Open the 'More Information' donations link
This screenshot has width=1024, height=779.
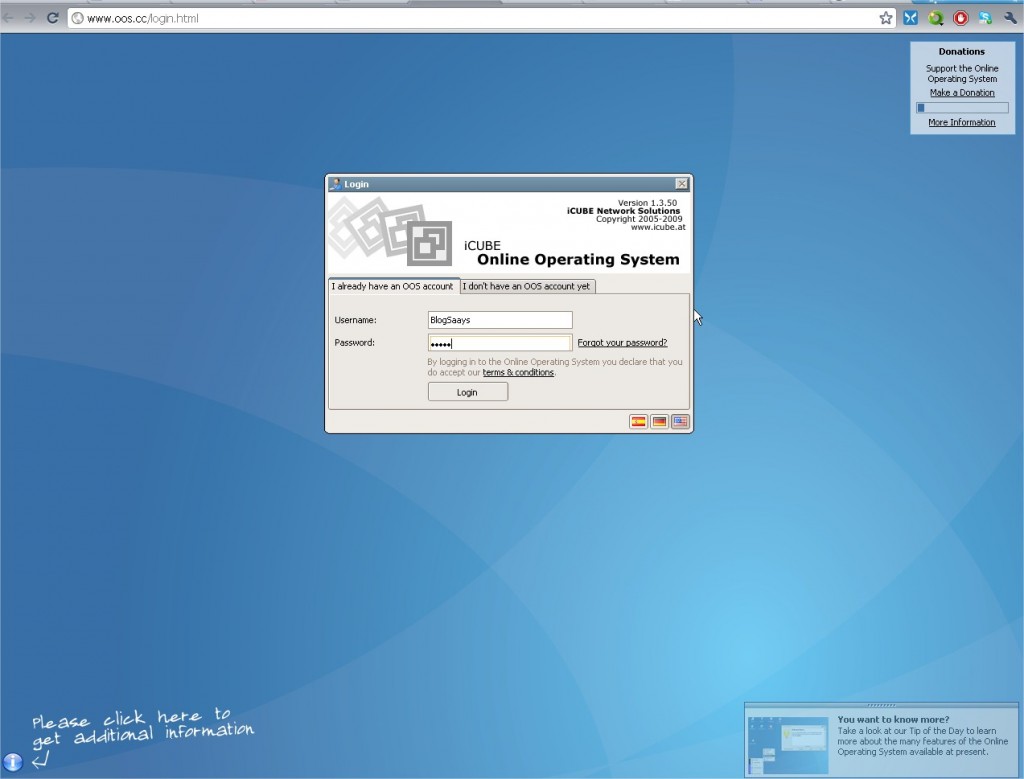coord(962,122)
